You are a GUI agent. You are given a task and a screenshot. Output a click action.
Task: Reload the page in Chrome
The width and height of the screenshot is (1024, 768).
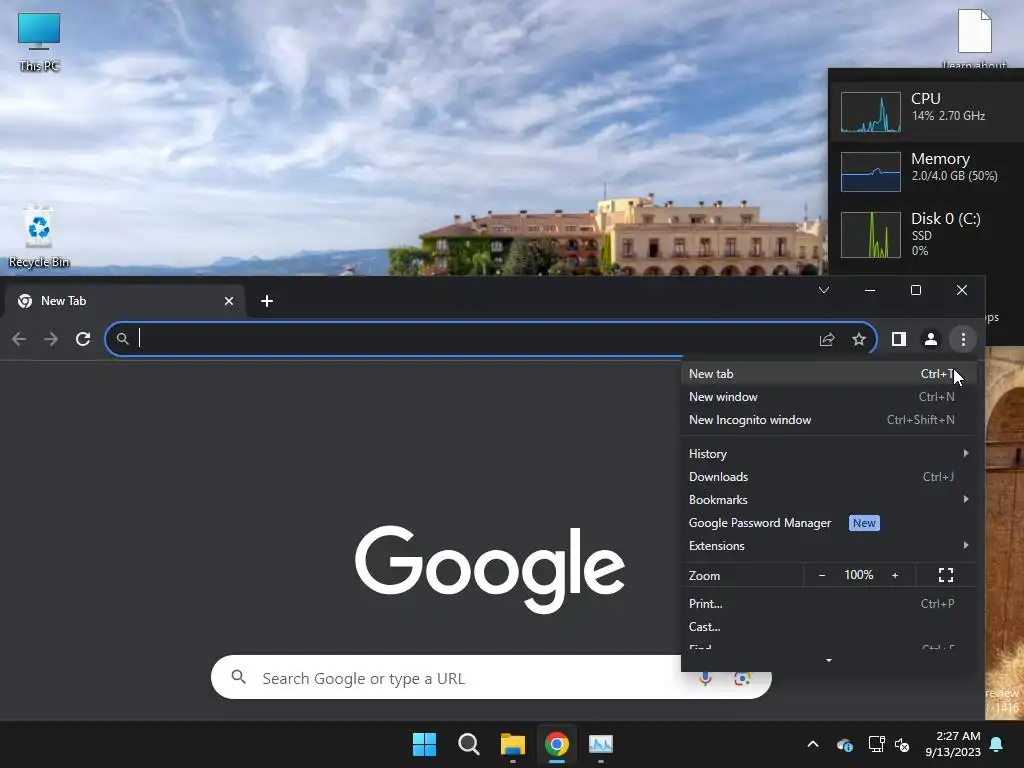[83, 339]
